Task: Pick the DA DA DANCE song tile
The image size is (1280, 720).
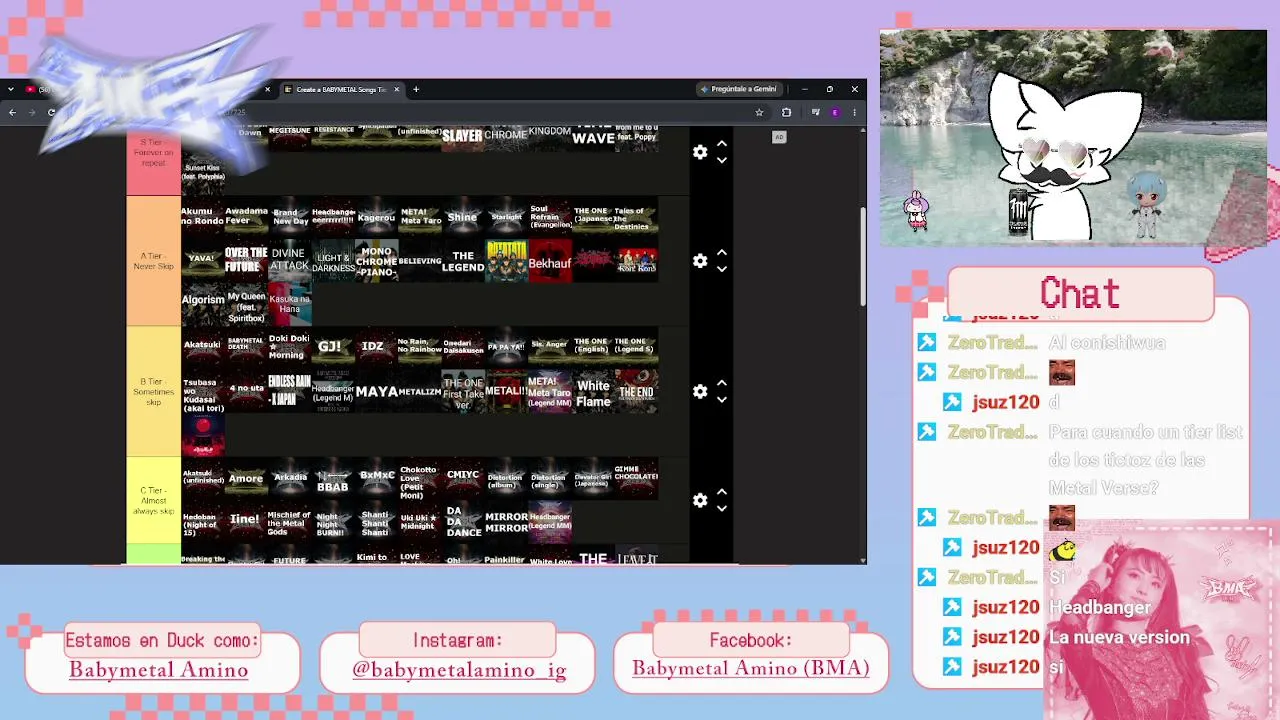Action: [x=462, y=522]
